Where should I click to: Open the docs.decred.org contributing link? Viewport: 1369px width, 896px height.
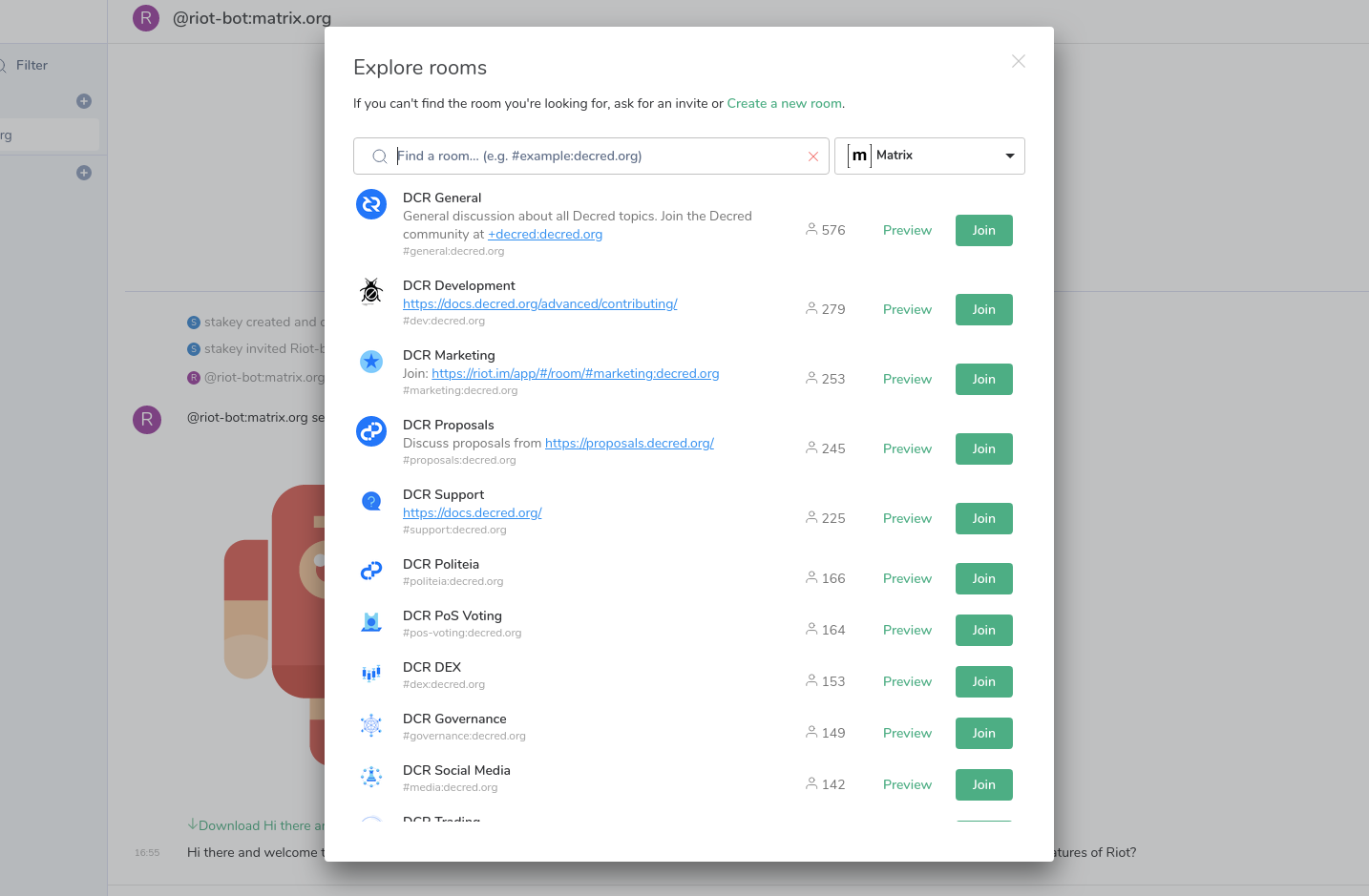pos(540,303)
